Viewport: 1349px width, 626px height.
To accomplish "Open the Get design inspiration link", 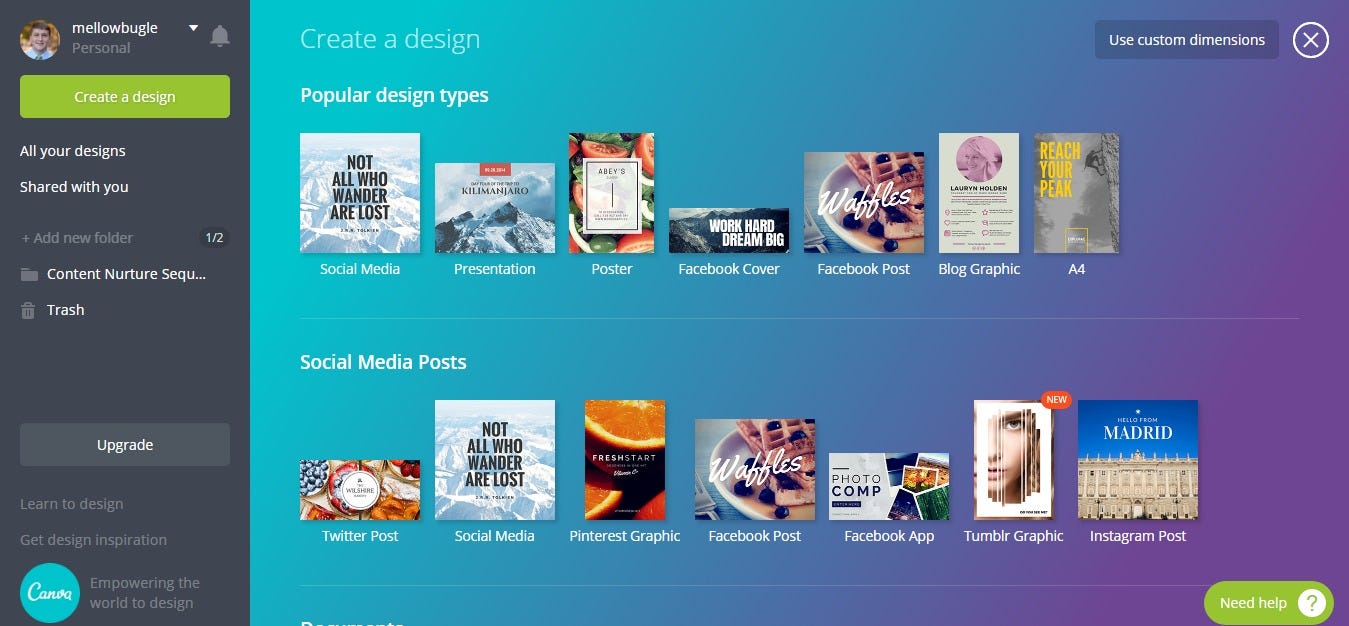I will point(94,540).
